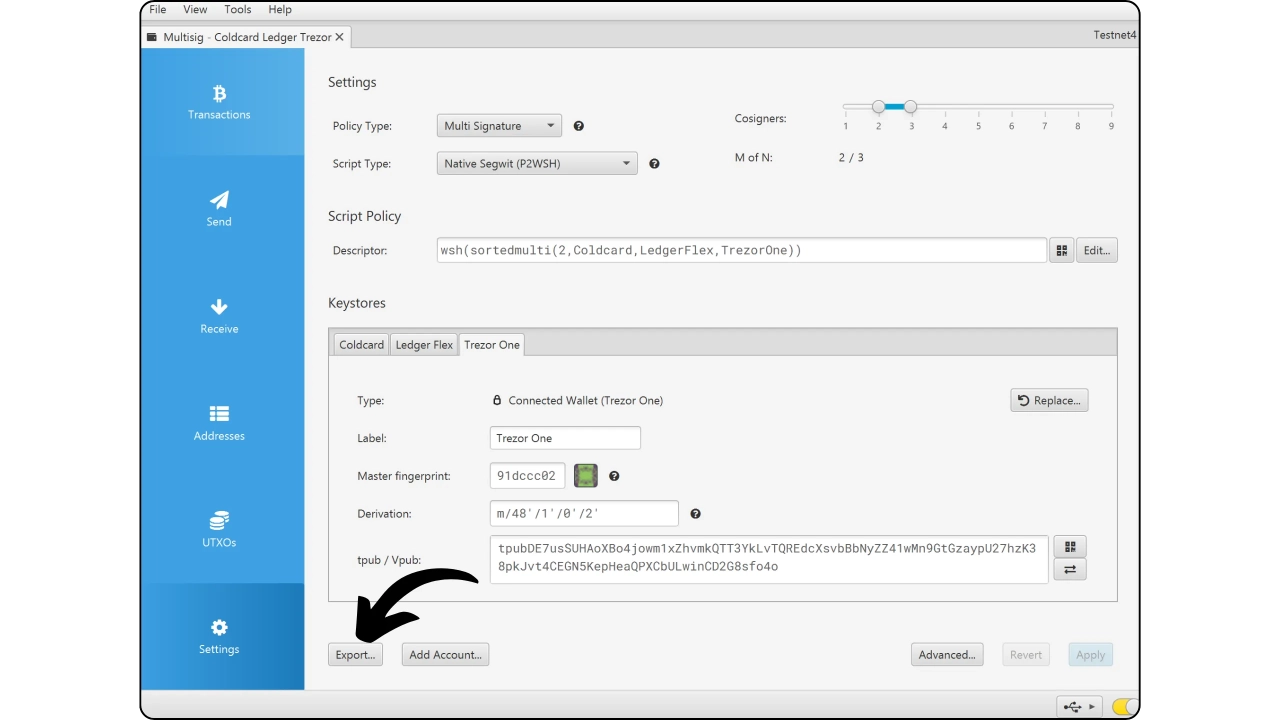Click the "Connected Wallet (Trezor One)" type text

coord(586,400)
